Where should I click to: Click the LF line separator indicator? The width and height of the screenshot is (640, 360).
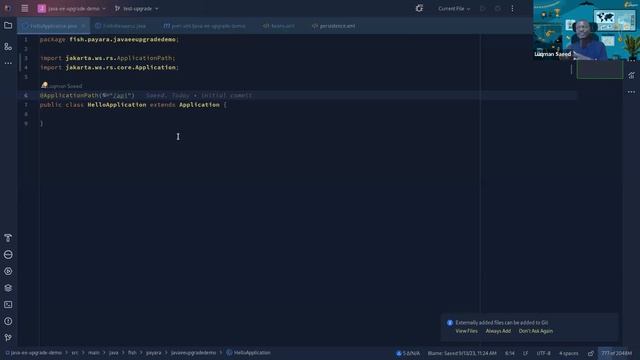(x=525, y=353)
